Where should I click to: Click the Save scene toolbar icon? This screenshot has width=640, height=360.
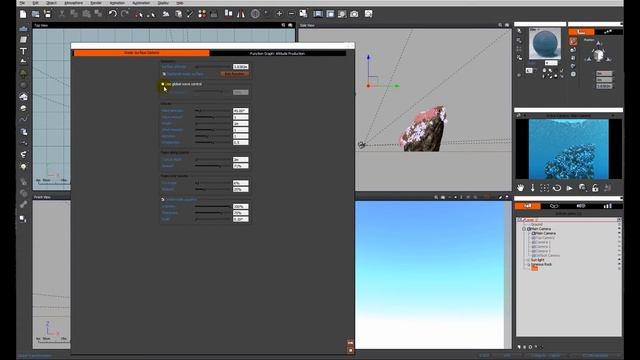47,14
